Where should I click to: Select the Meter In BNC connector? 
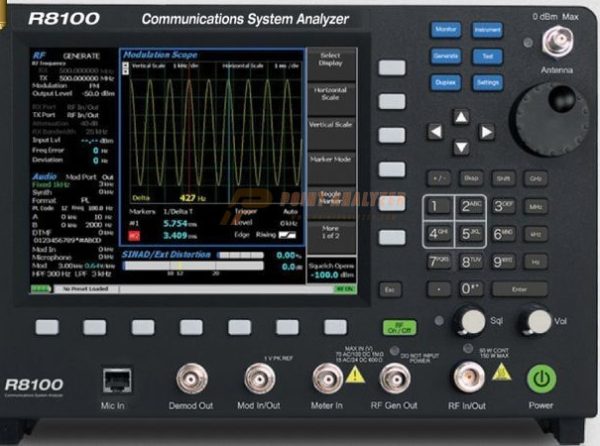(x=328, y=379)
